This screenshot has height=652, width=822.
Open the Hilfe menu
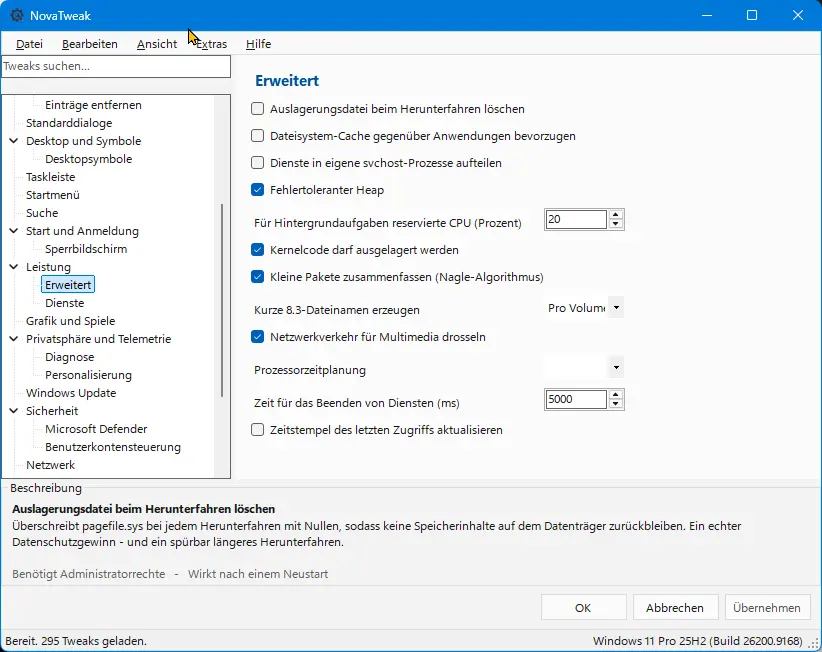coord(258,44)
